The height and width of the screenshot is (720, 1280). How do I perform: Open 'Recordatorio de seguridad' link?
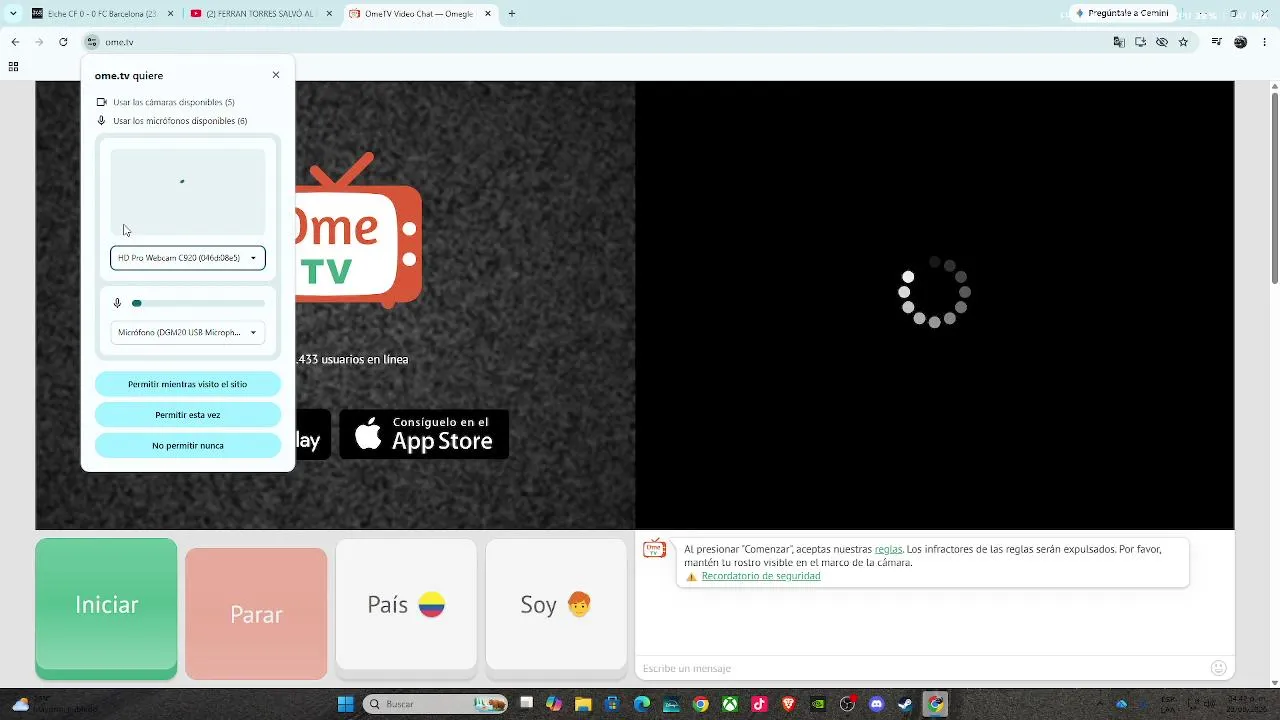[x=761, y=576]
